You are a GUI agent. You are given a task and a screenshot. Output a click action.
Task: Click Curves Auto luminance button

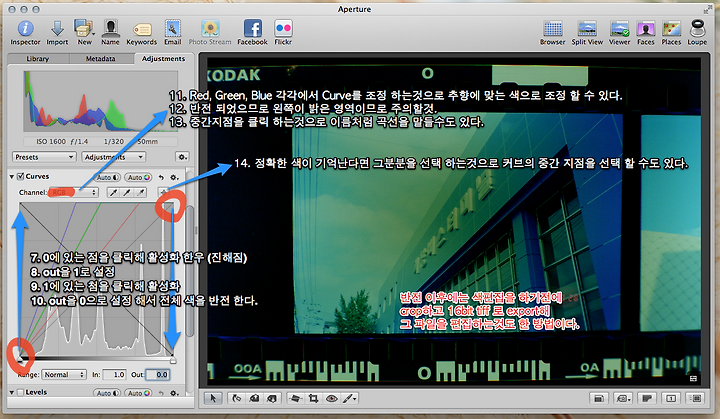107,177
